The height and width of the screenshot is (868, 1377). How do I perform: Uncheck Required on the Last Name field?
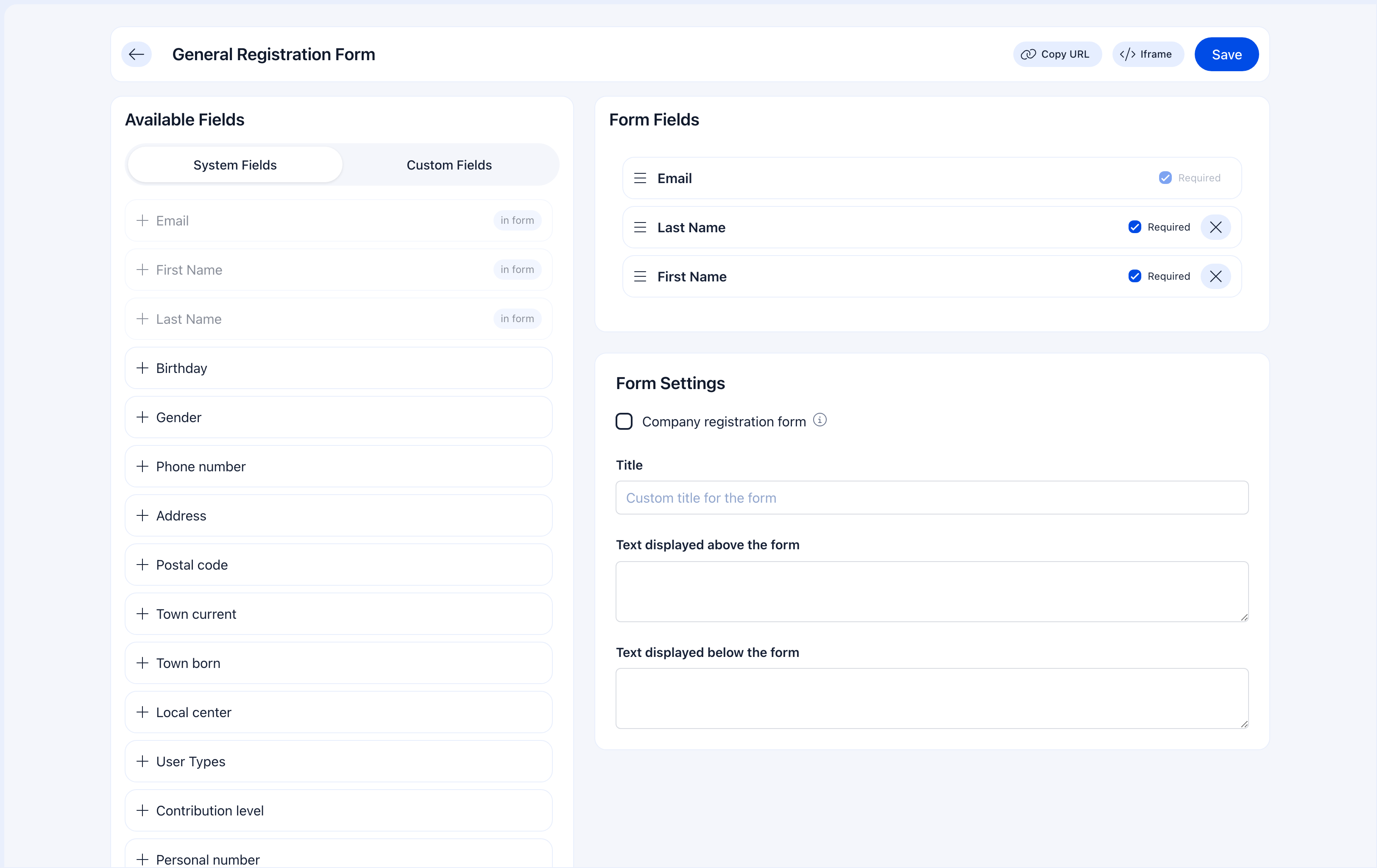(x=1135, y=227)
